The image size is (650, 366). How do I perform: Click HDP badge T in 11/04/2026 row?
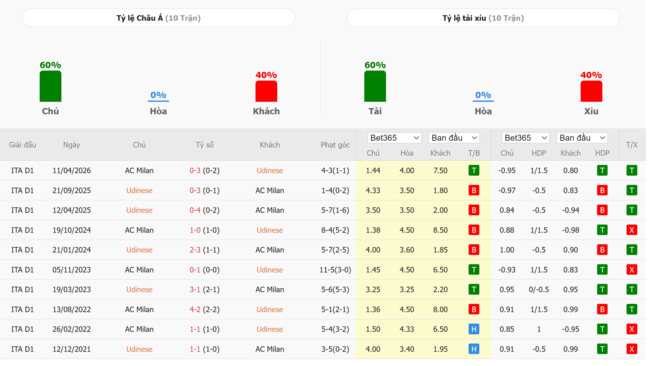coord(602,170)
